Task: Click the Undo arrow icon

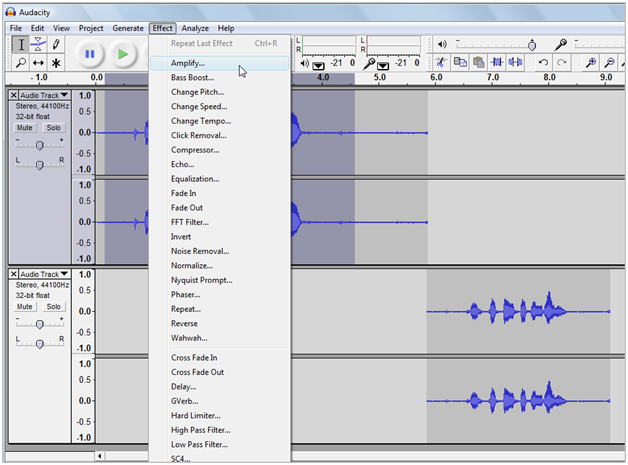Action: coord(543,62)
